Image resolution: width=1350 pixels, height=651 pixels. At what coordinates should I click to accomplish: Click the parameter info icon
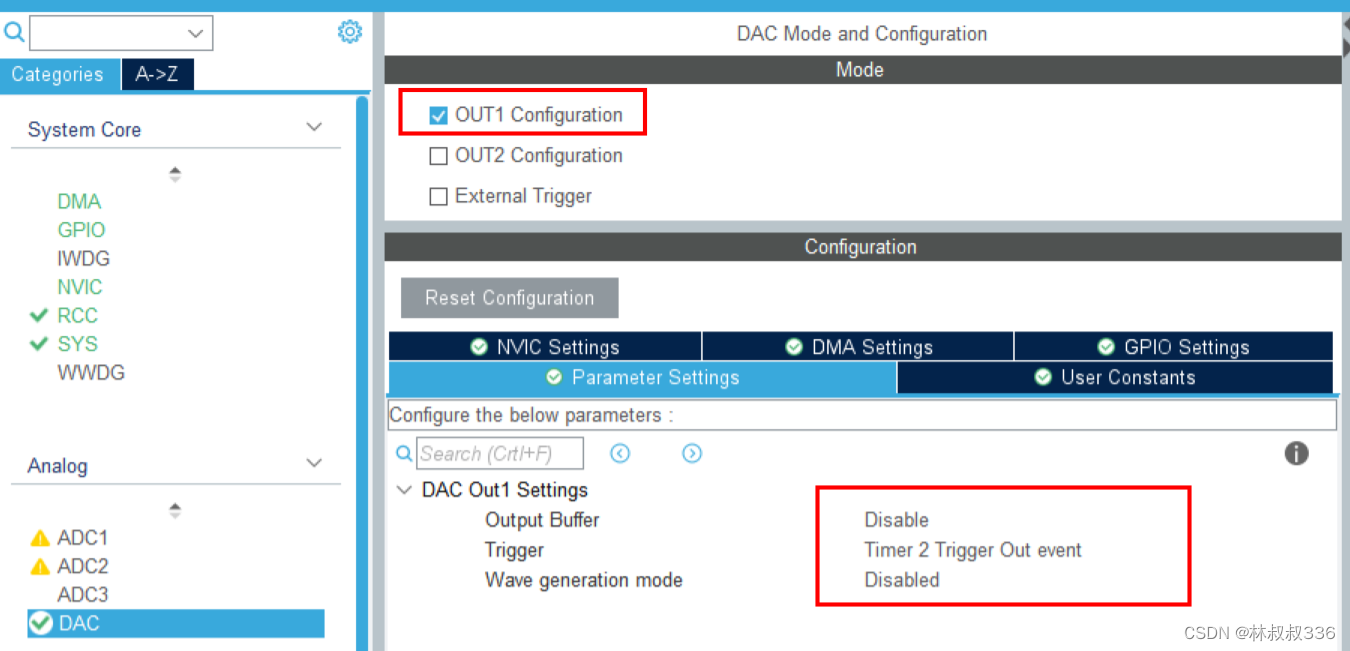(x=1296, y=453)
